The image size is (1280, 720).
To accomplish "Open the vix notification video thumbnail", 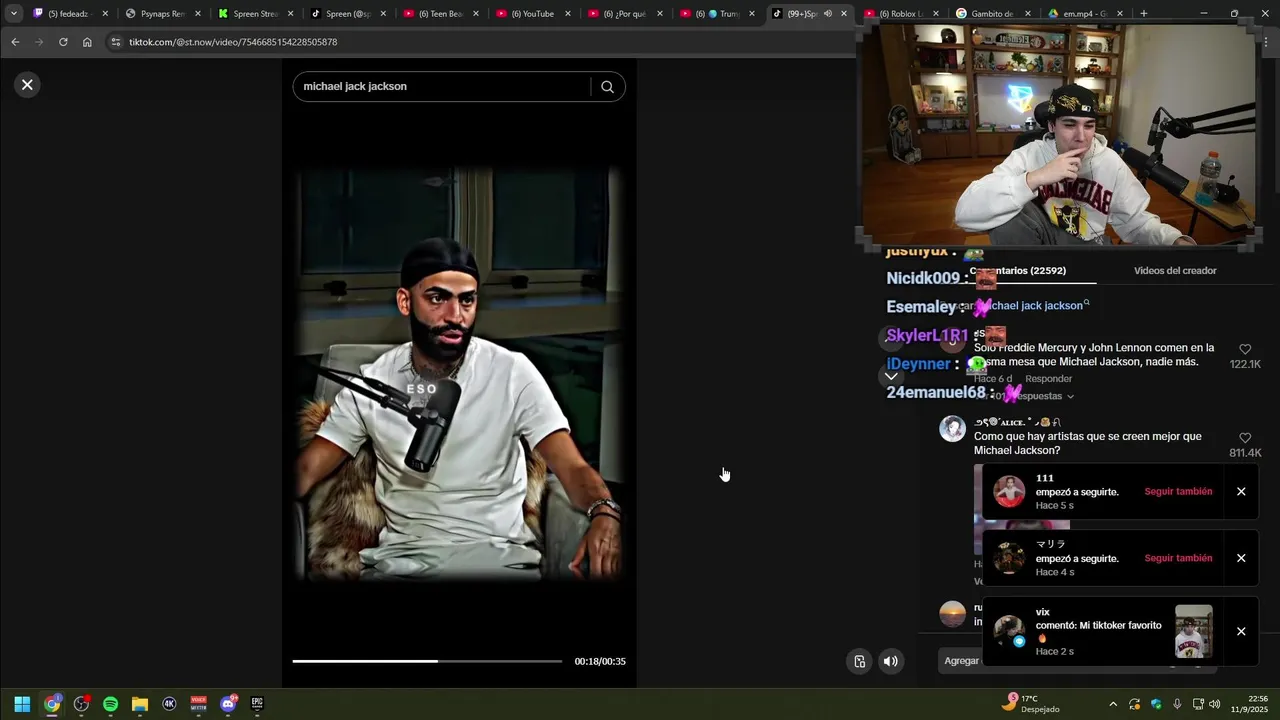I will [1193, 632].
